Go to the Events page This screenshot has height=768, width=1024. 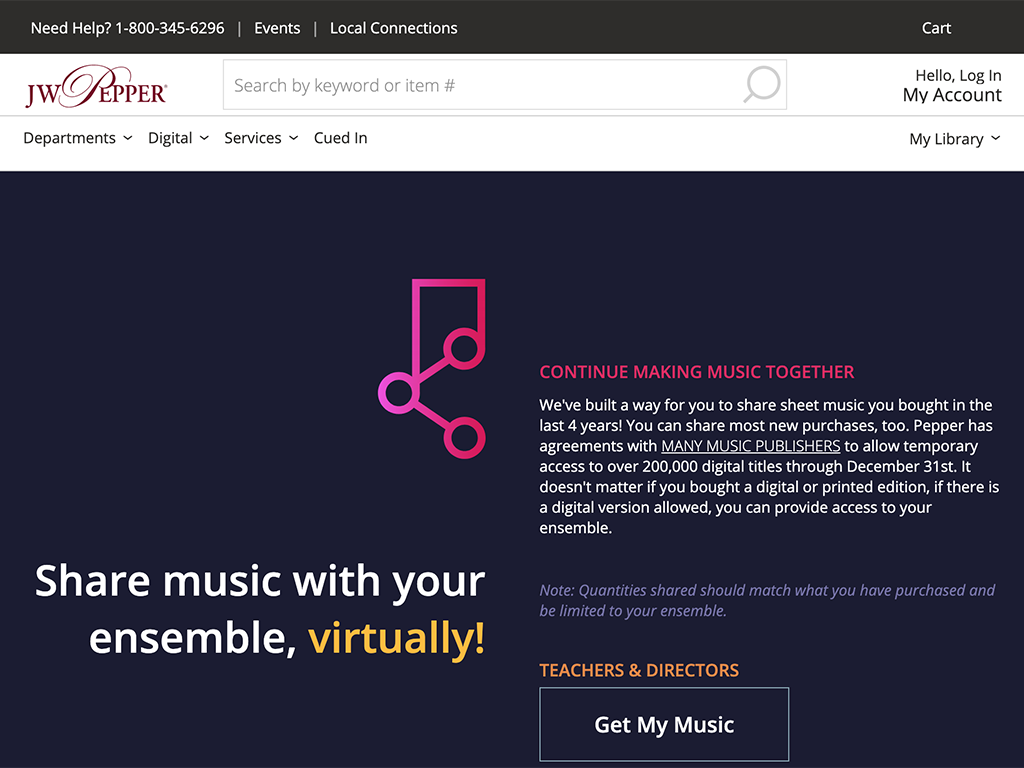[x=277, y=28]
